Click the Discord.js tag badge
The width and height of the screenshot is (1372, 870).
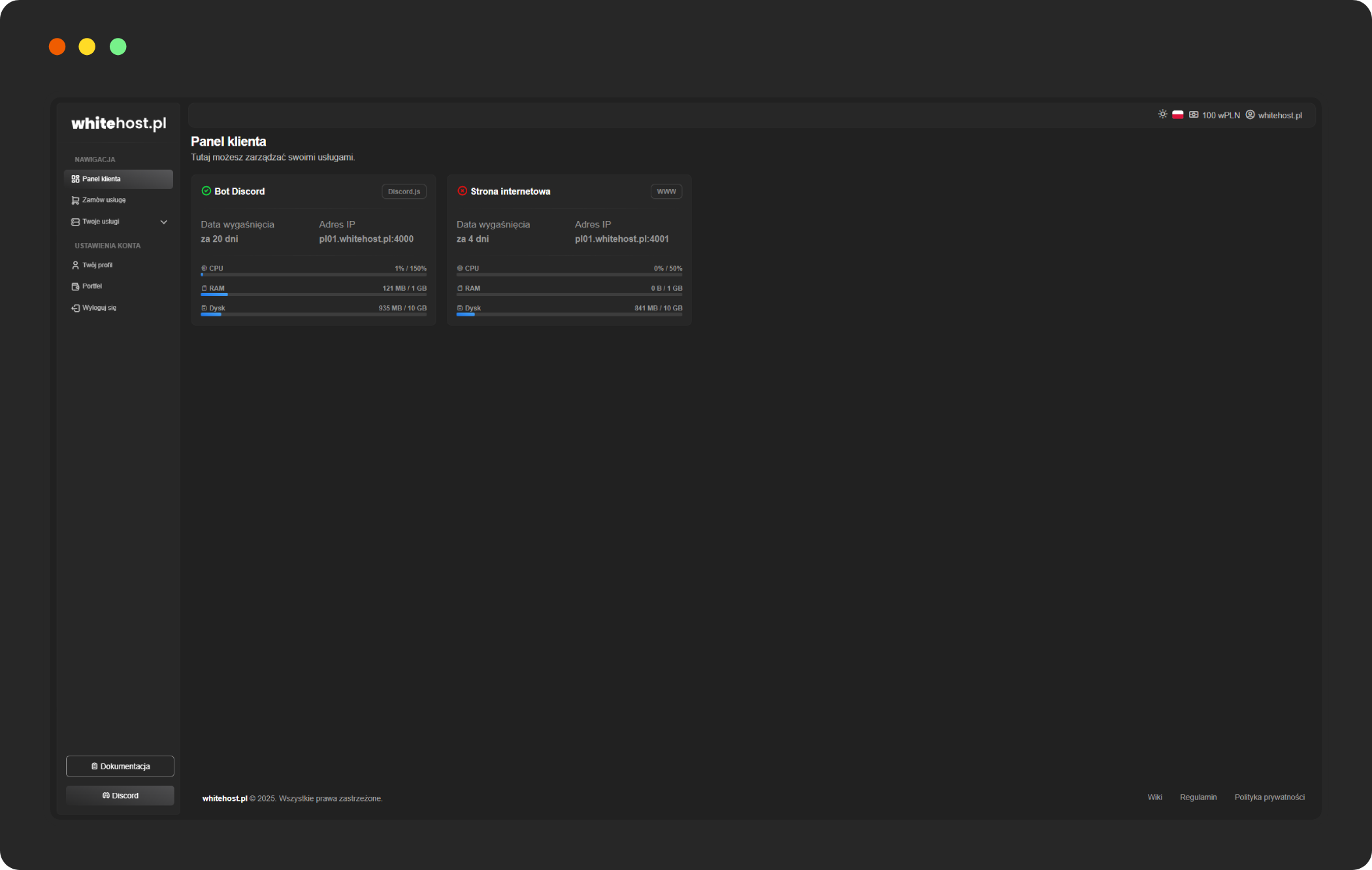click(x=404, y=192)
